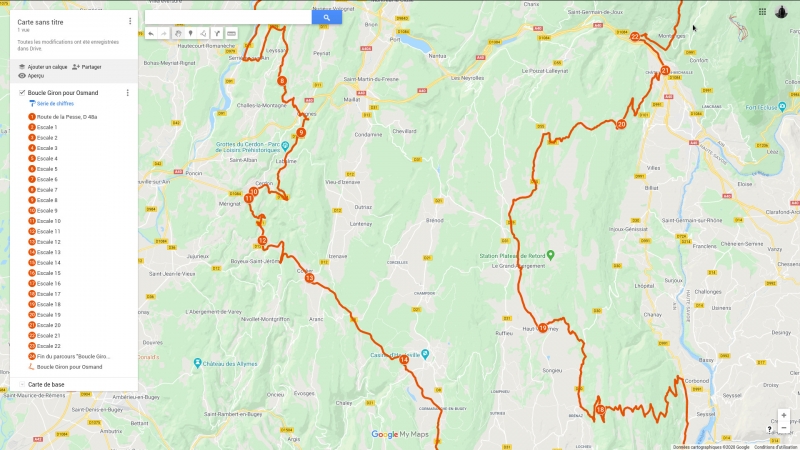The width and height of the screenshot is (800, 450).
Task: Select the measure distances ruler tool
Action: 231,34
